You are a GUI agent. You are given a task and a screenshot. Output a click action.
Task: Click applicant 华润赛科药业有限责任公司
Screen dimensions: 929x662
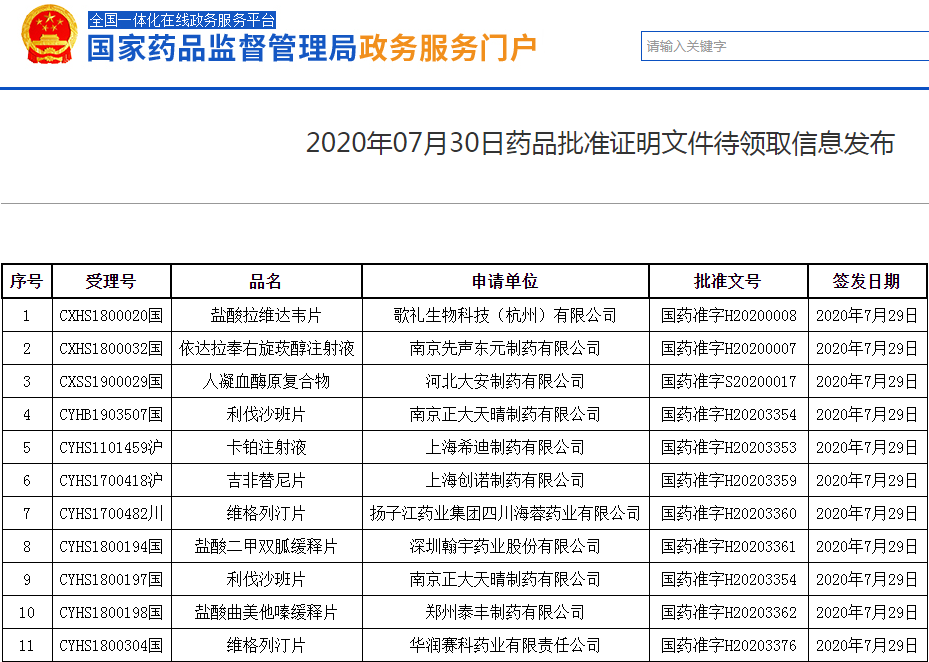click(x=505, y=645)
